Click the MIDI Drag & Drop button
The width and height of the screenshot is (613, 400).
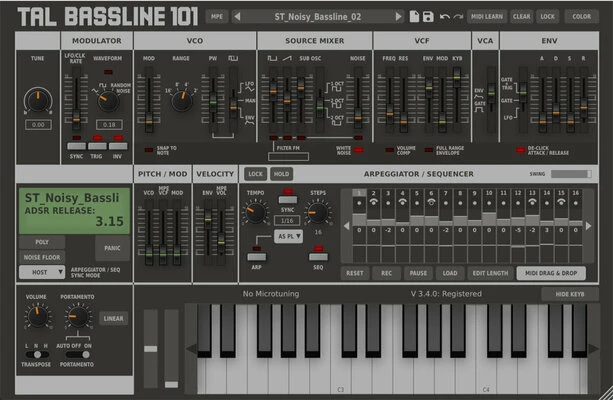click(x=551, y=273)
